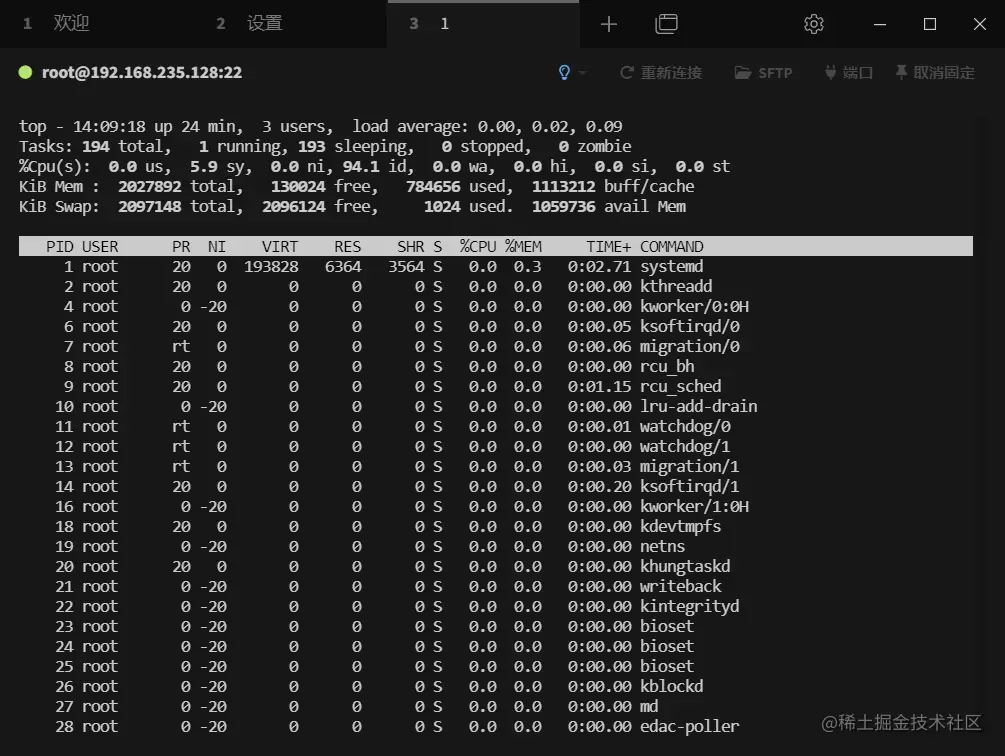The image size is (1005, 756).
Task: Select the rcu_bh process name
Action: 667,366
